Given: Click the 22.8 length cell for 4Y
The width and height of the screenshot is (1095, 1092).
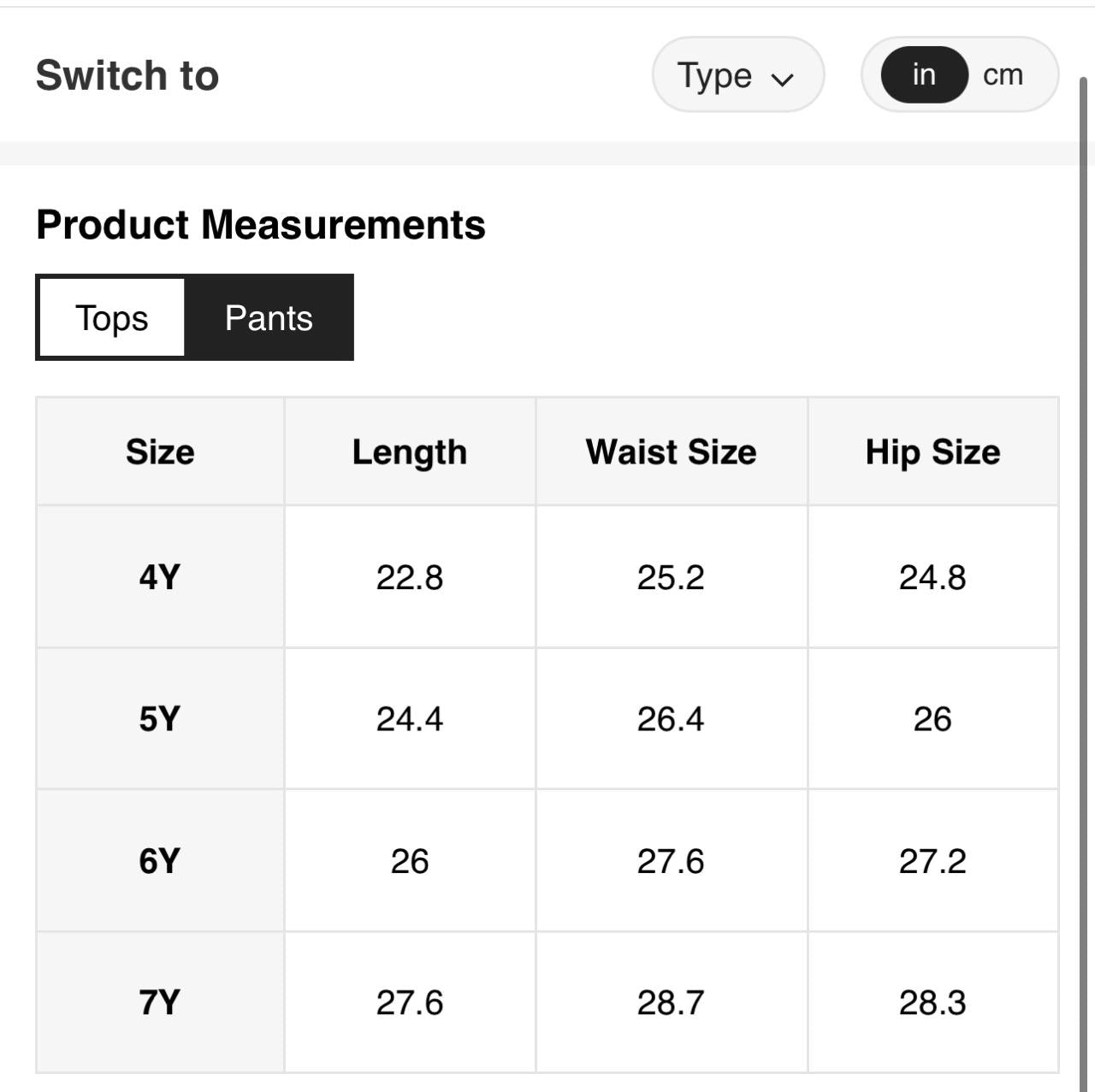Looking at the screenshot, I should pyautogui.click(x=410, y=577).
